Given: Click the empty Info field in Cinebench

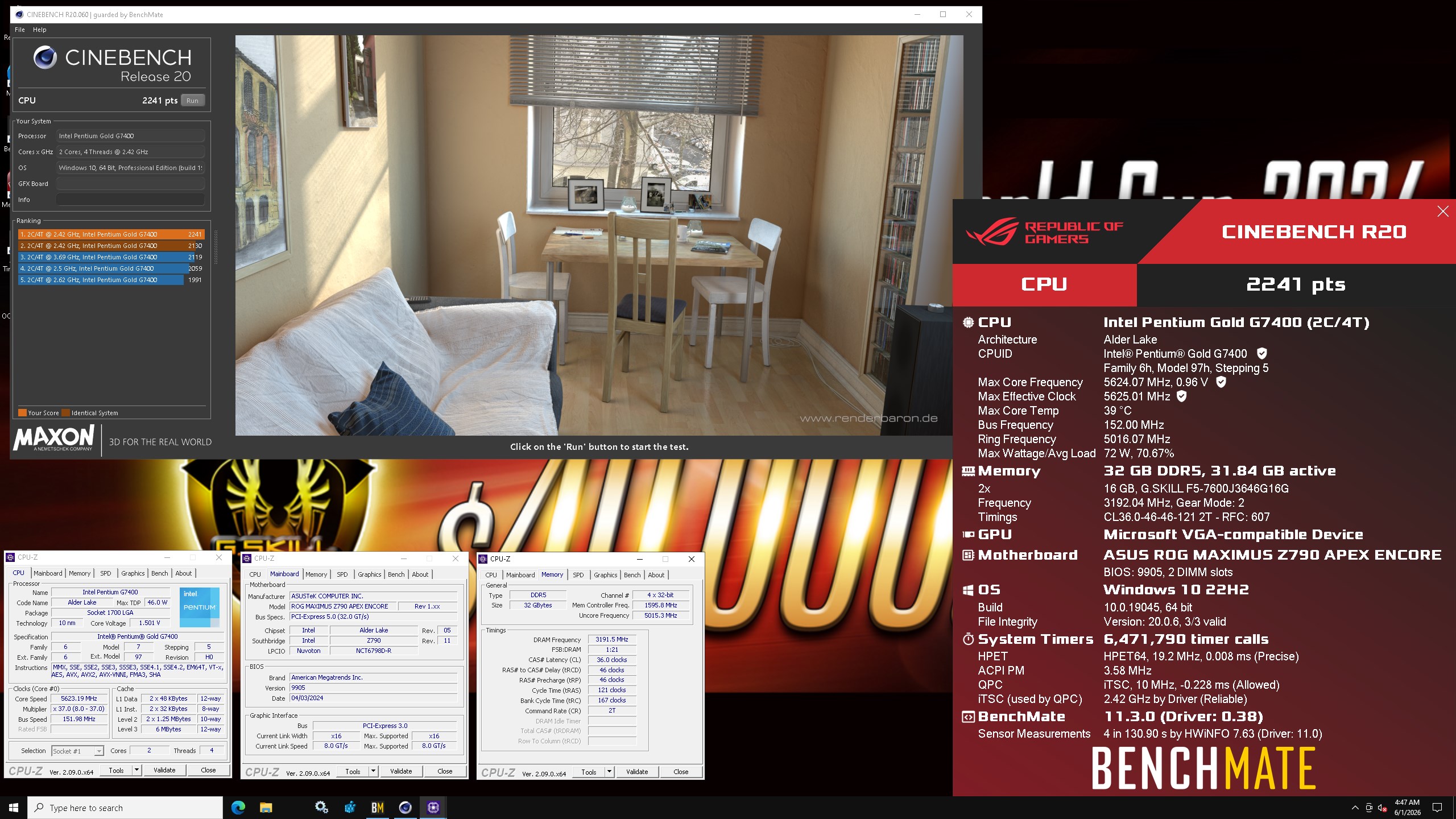Looking at the screenshot, I should tap(130, 200).
